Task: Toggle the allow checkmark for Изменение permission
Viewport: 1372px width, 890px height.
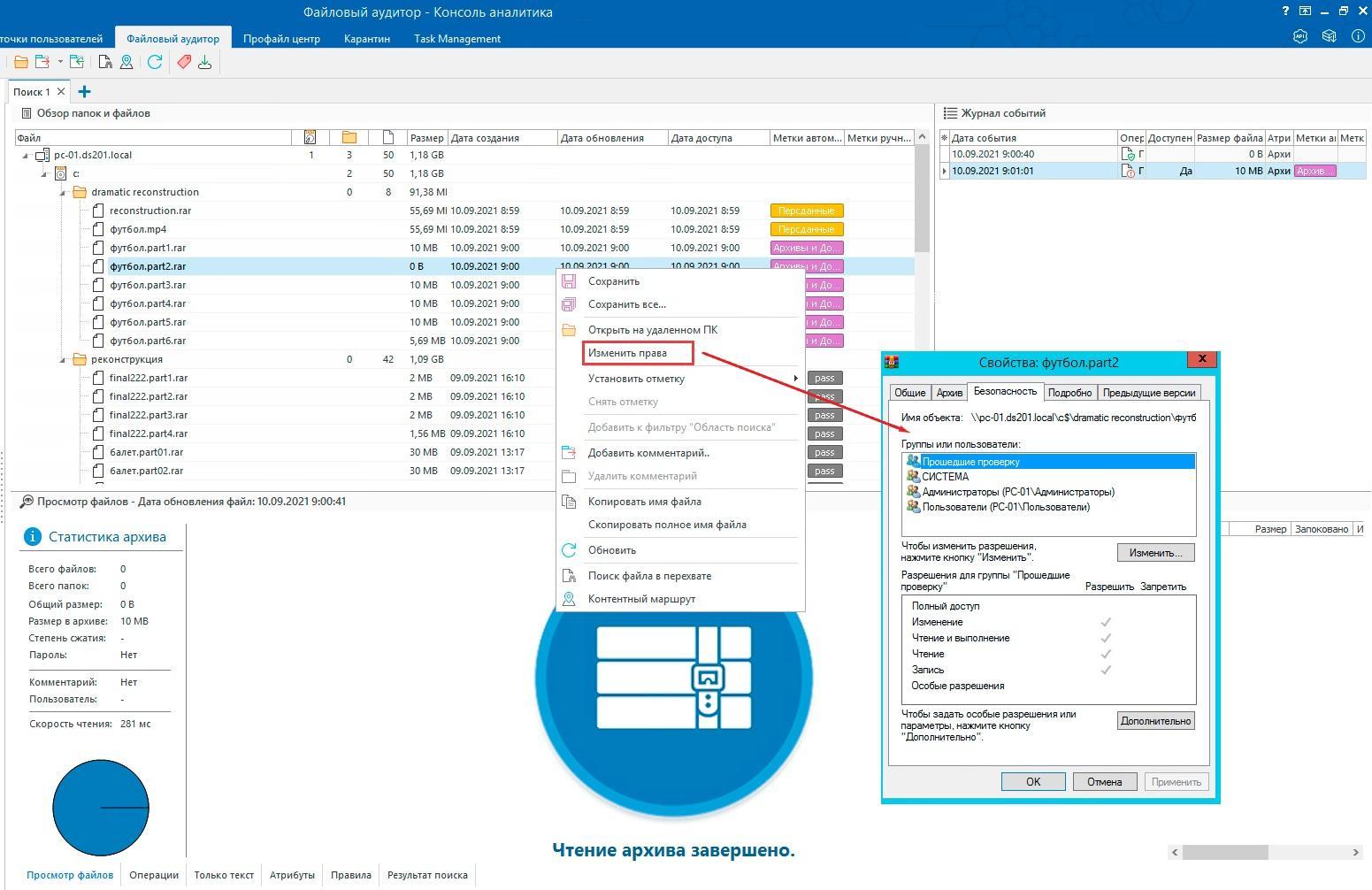Action: click(1105, 622)
